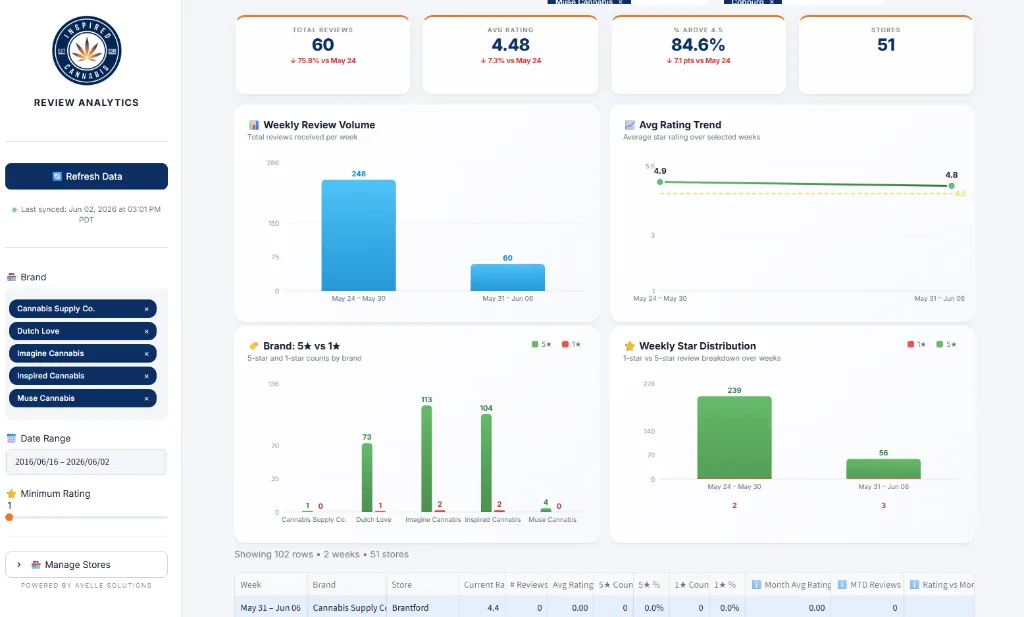Click the Powered by Avelle Solutions text
Screen dimensions: 1024x617
point(86,586)
